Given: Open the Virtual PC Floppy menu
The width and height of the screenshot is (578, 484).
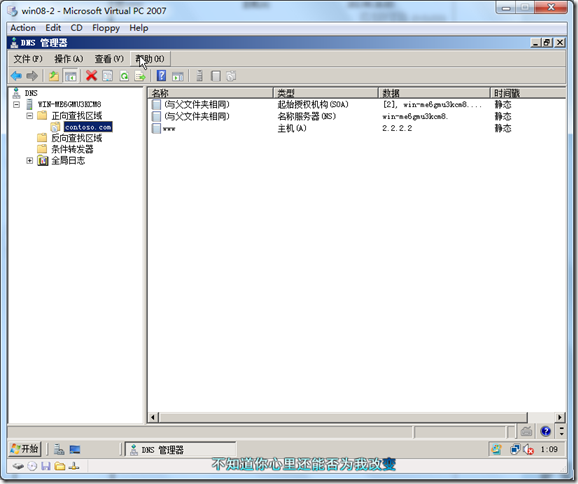Looking at the screenshot, I should (x=106, y=28).
